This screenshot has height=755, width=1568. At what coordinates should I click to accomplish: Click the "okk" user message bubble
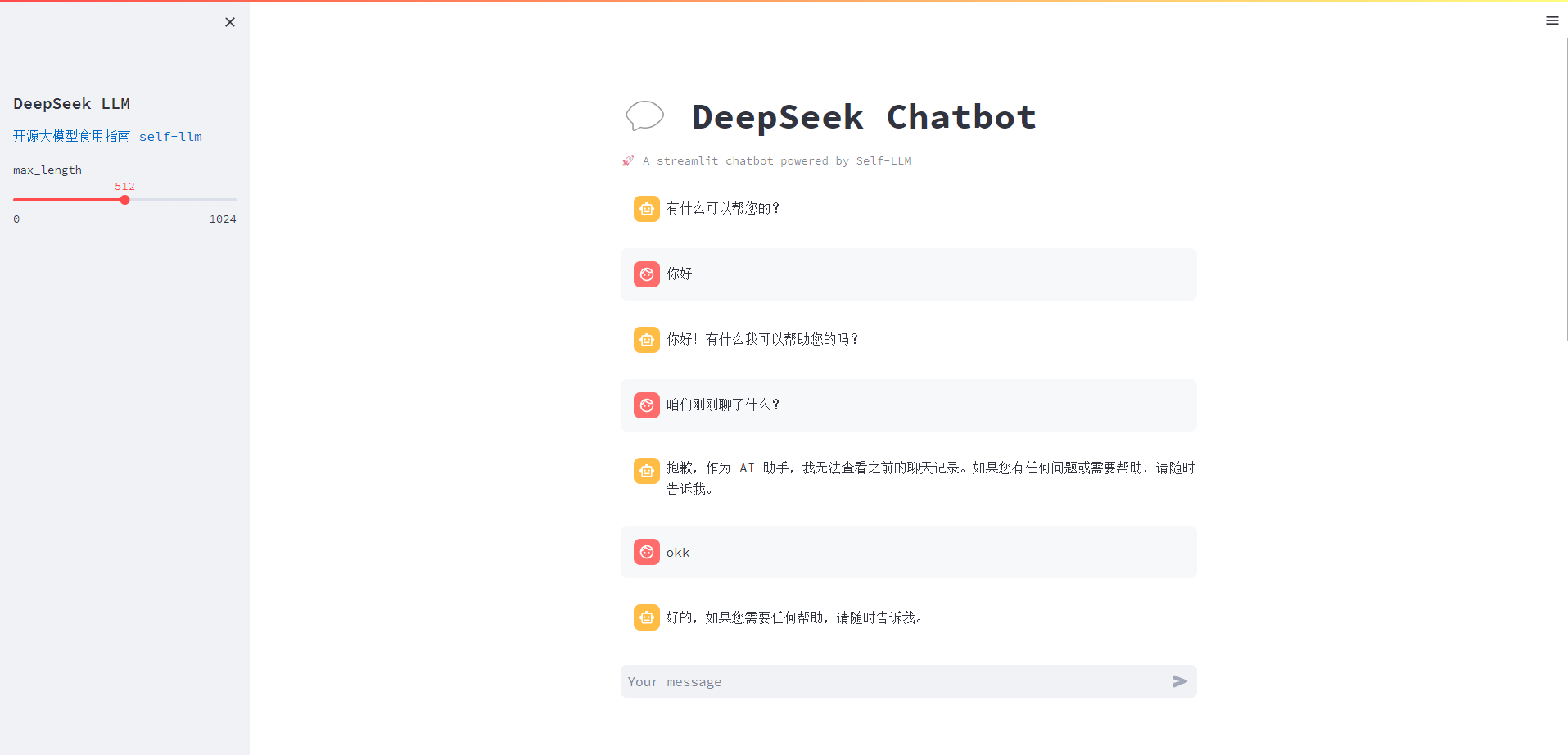[908, 552]
